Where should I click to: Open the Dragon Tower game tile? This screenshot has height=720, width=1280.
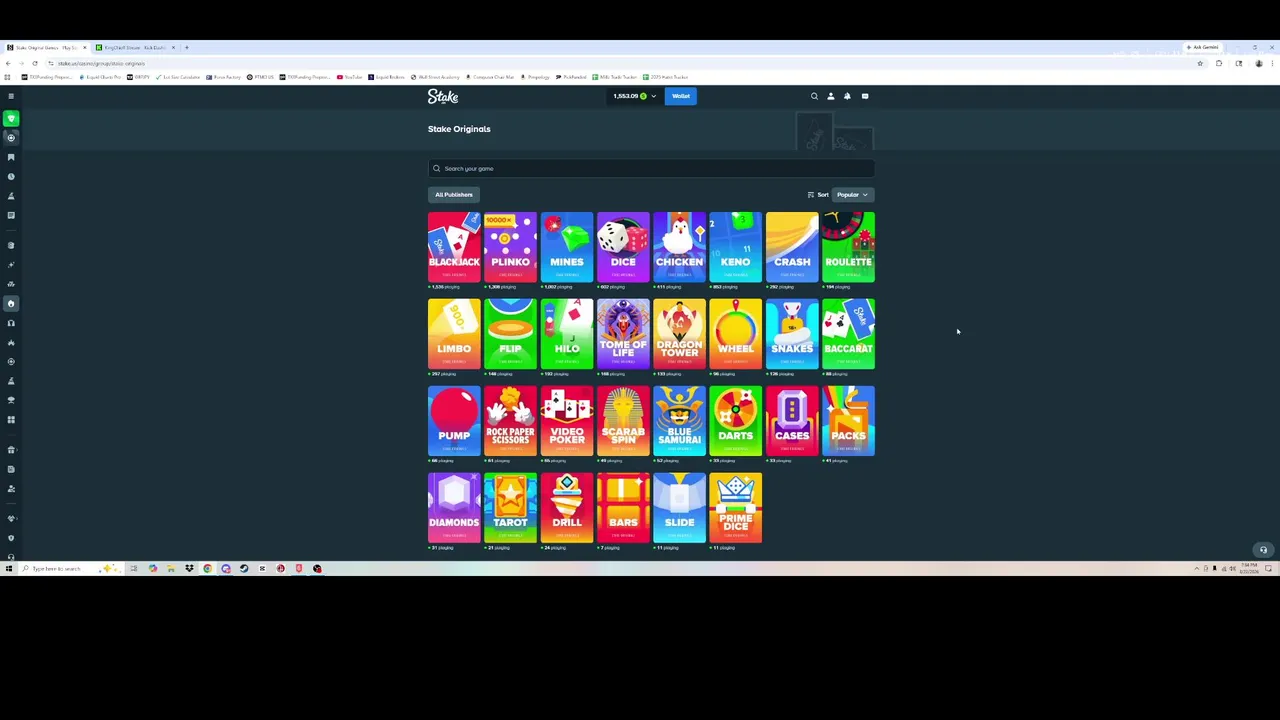click(679, 333)
